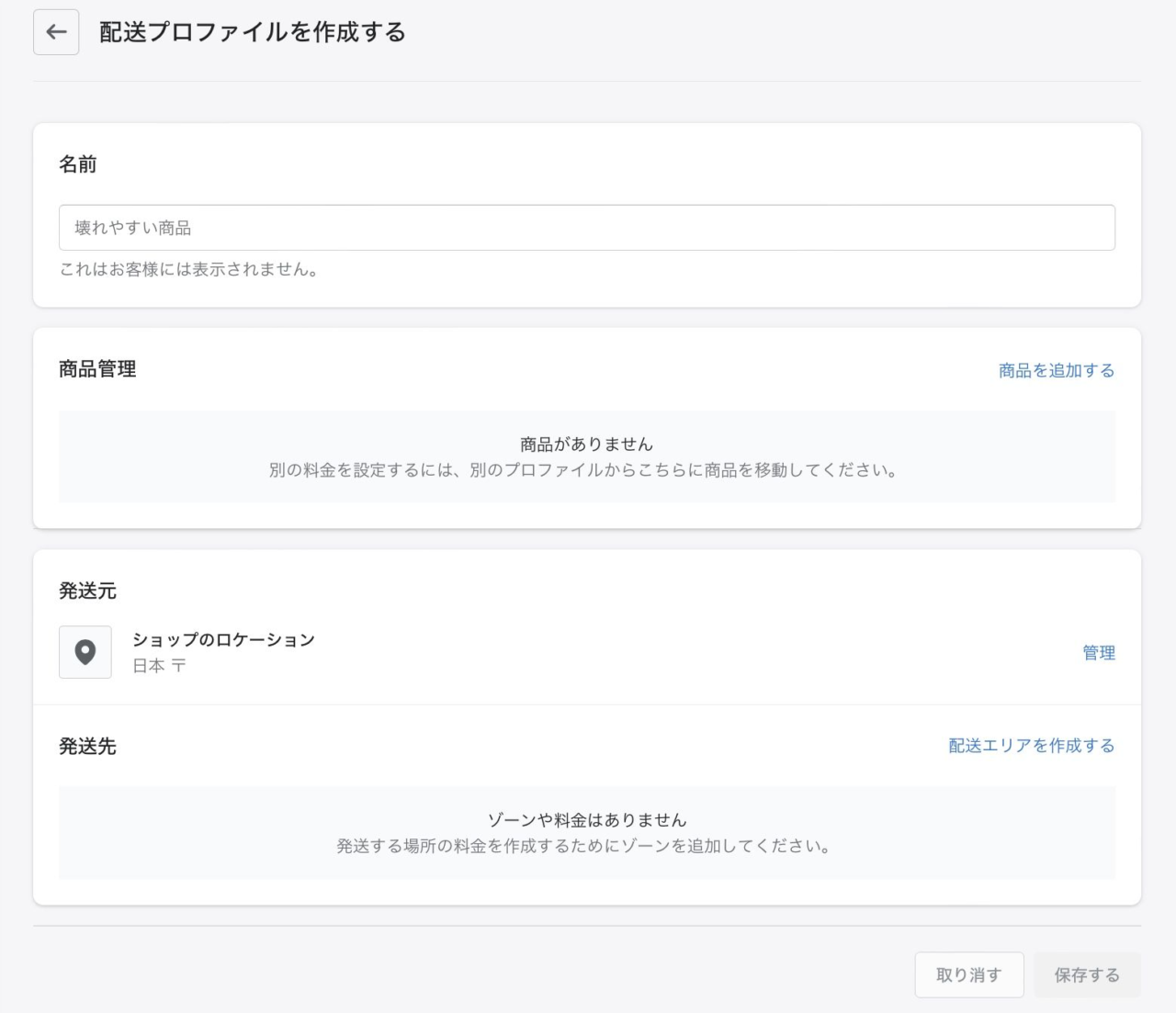Click 配送エリアを作成する link
Screen dimensions: 1176x1013
pos(1032,746)
